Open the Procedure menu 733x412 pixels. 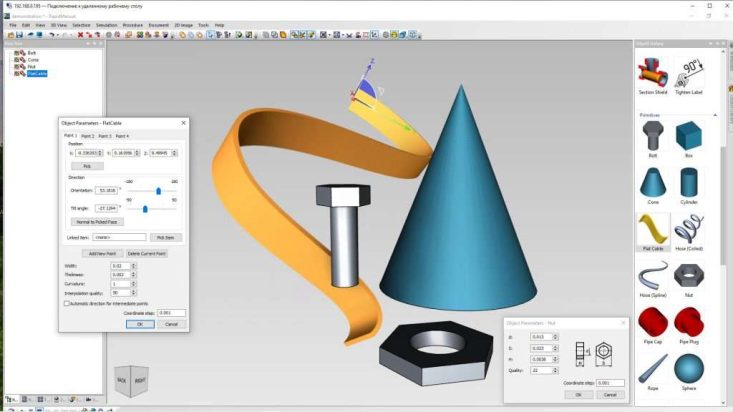(133, 25)
